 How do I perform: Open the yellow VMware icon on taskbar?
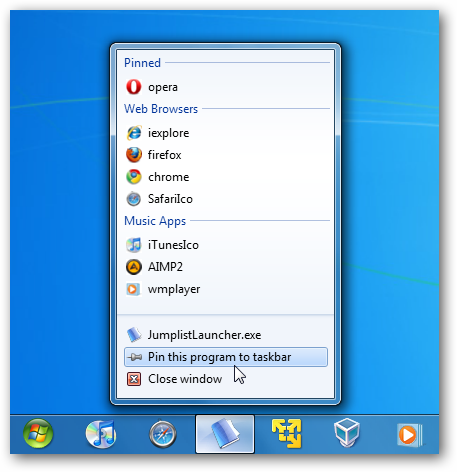pos(287,434)
